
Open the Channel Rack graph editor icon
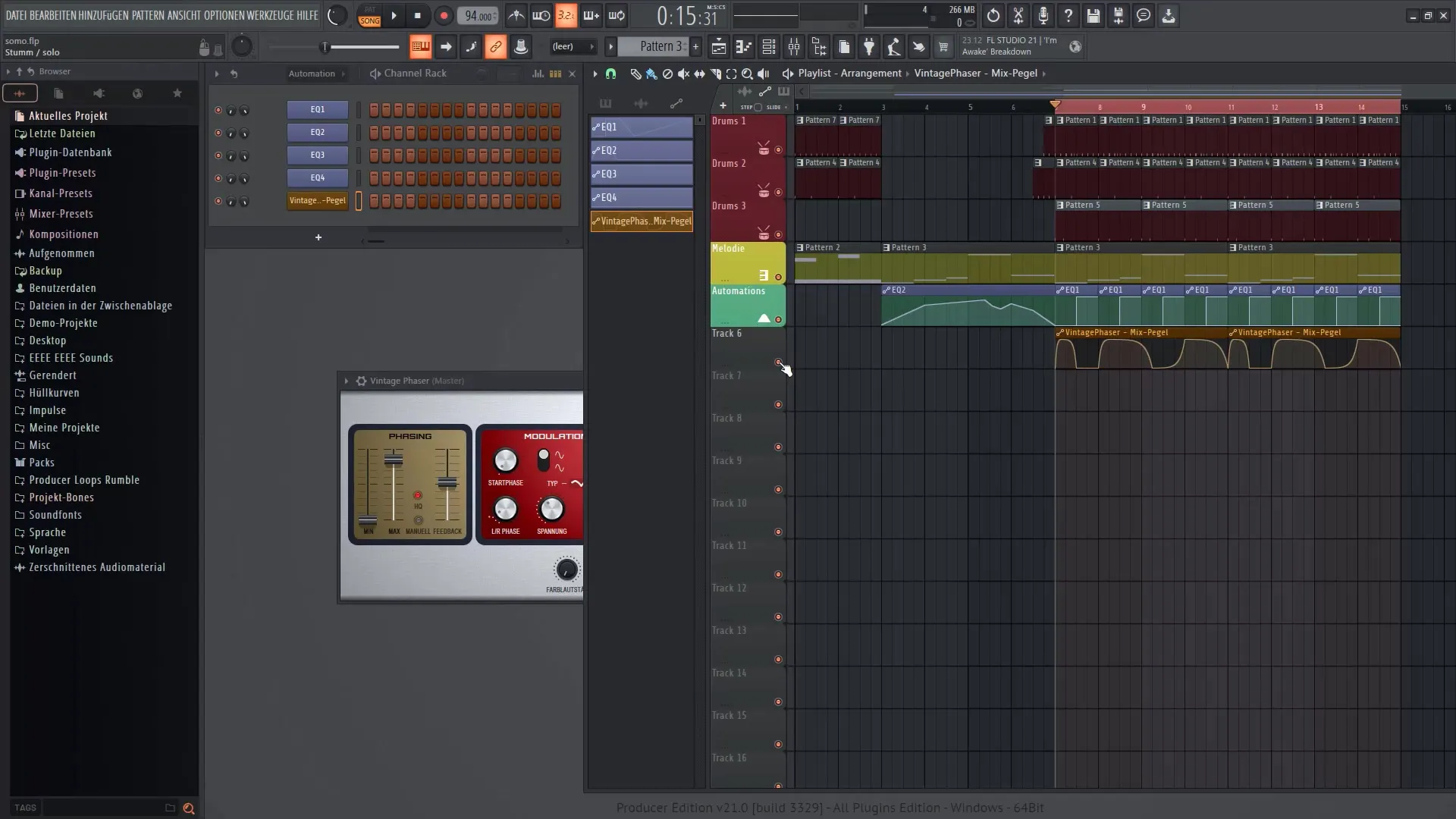pyautogui.click(x=538, y=74)
